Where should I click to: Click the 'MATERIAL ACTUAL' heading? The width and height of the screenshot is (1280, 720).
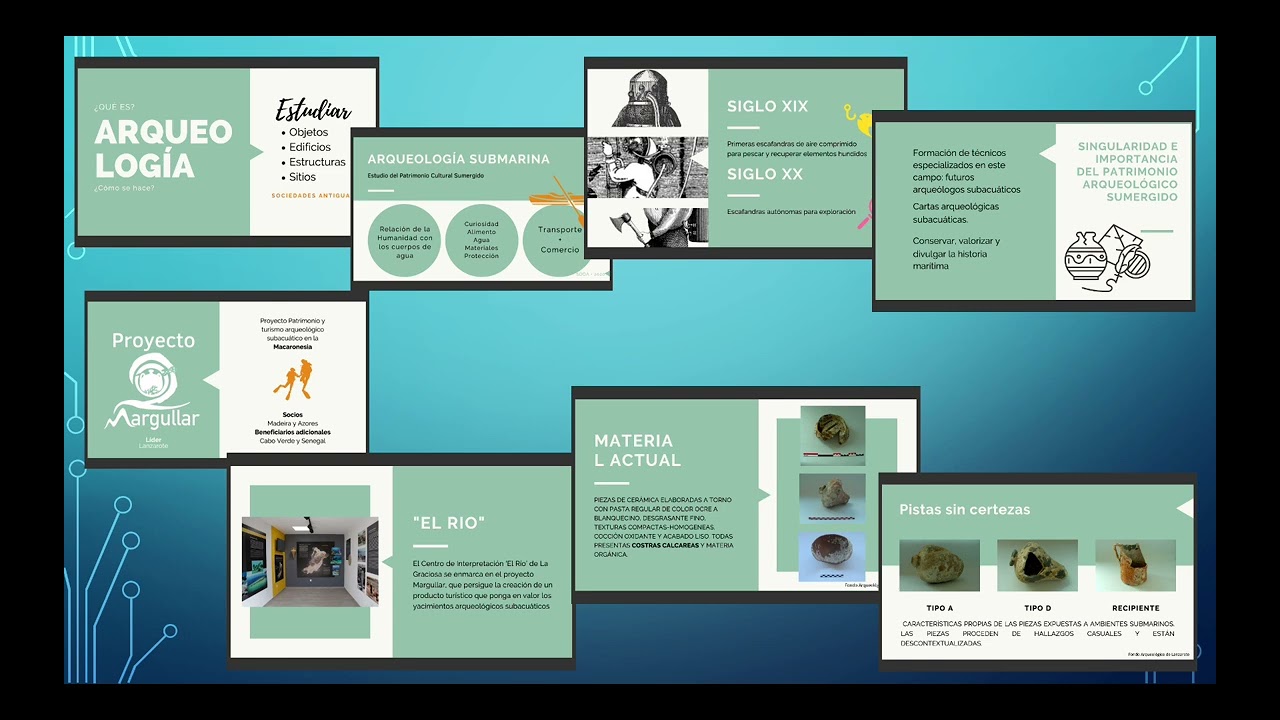tap(637, 450)
